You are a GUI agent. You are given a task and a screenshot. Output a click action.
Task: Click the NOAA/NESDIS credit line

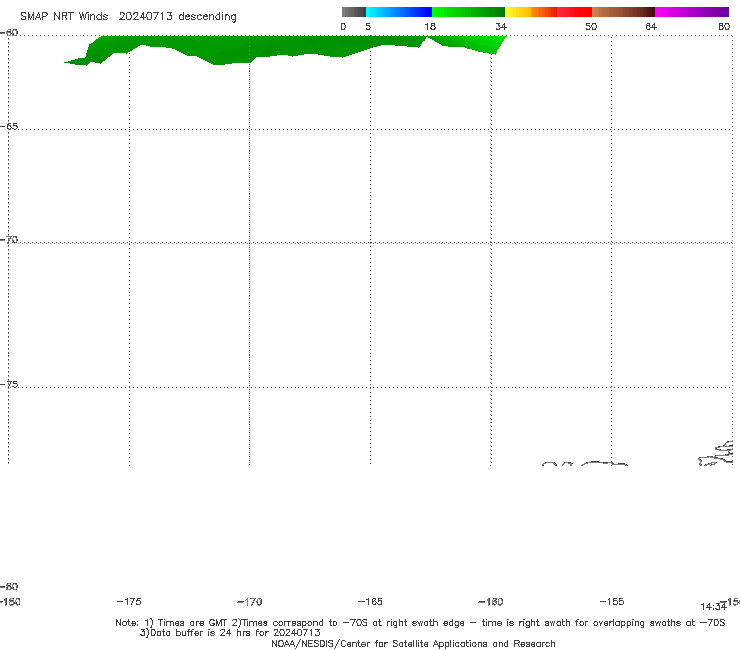pos(413,643)
